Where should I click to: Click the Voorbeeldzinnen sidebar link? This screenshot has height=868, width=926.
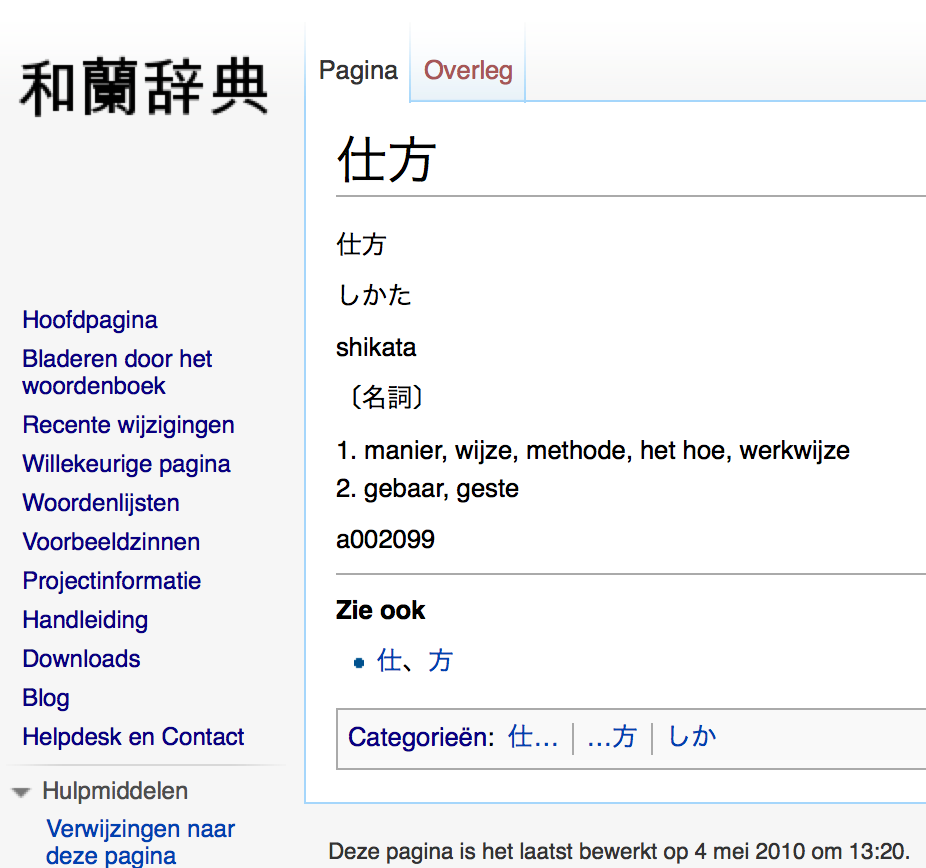tap(111, 542)
